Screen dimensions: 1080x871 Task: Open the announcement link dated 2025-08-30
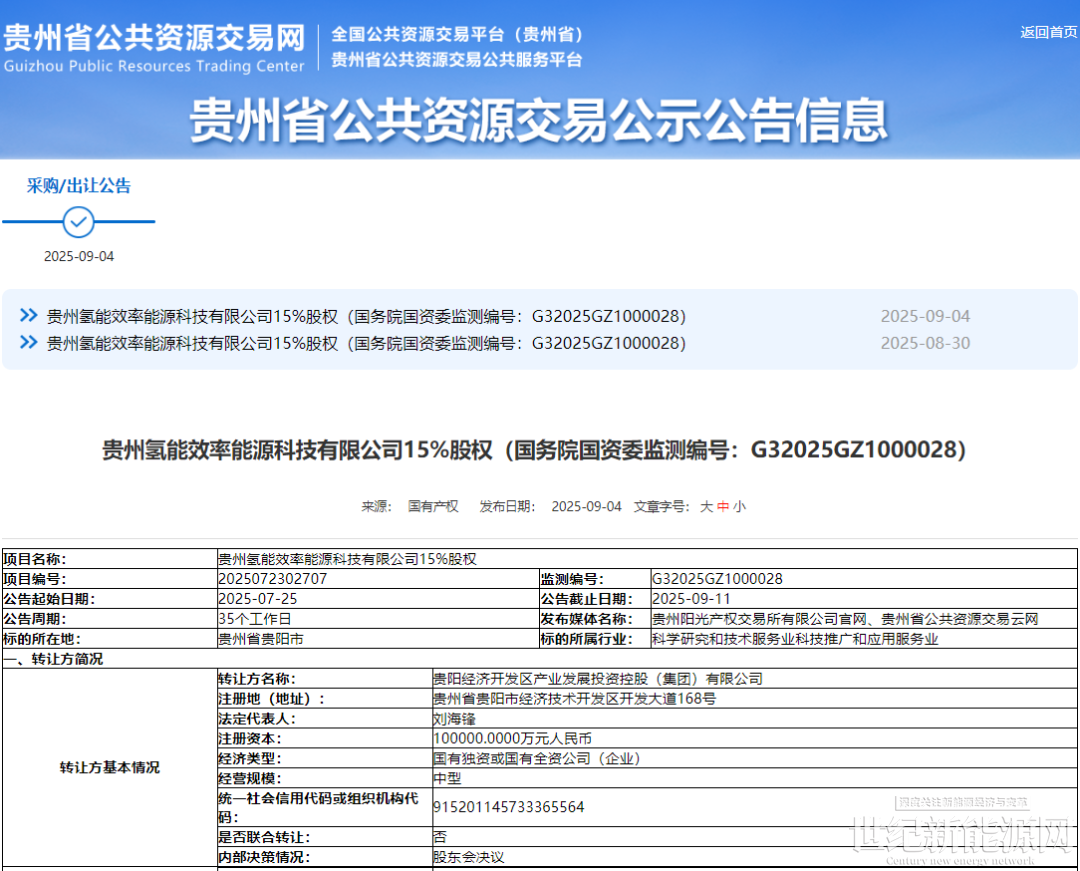366,343
